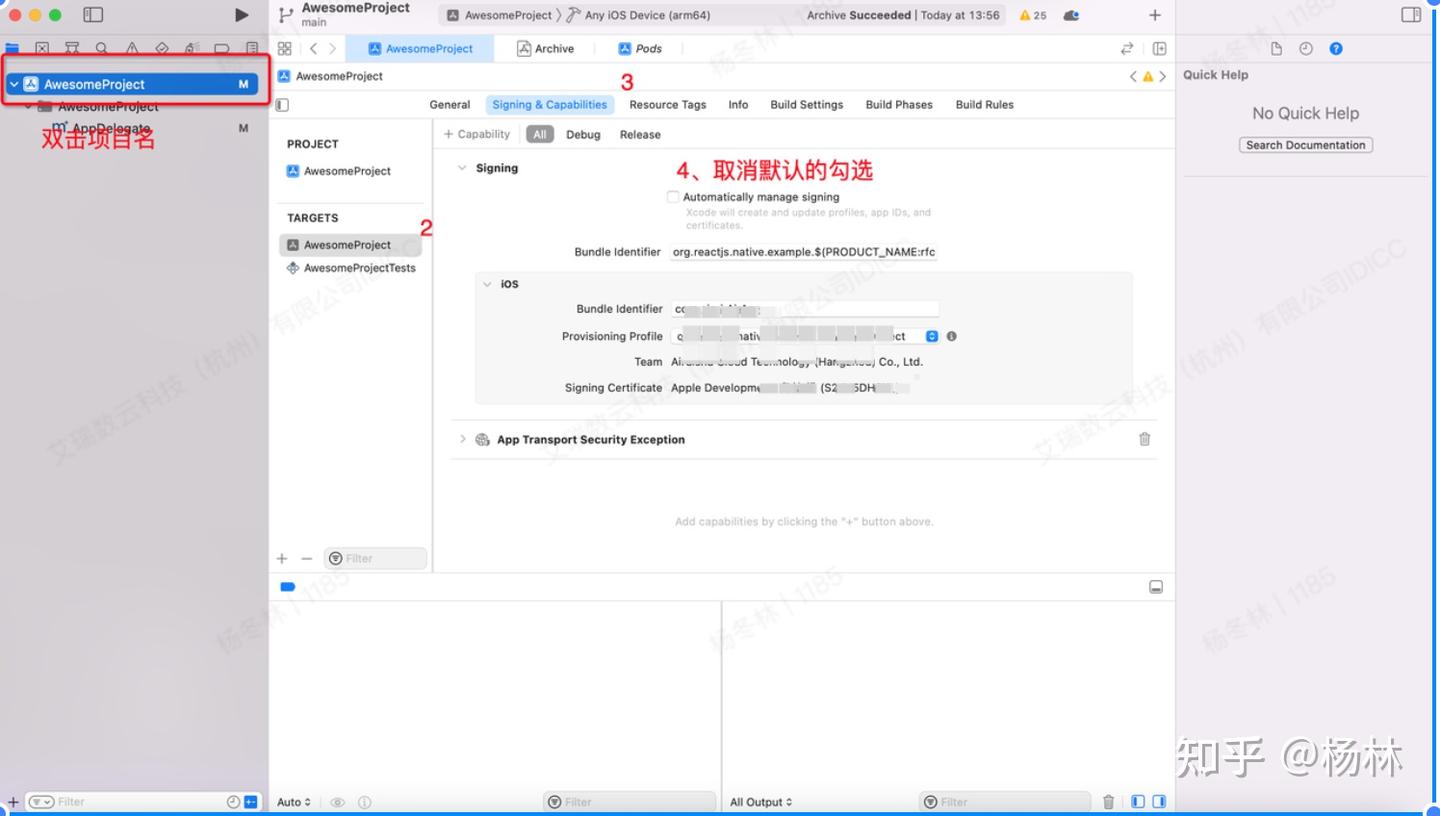Open the source control navigator
Image resolution: width=1440 pixels, height=816 pixels.
42,48
